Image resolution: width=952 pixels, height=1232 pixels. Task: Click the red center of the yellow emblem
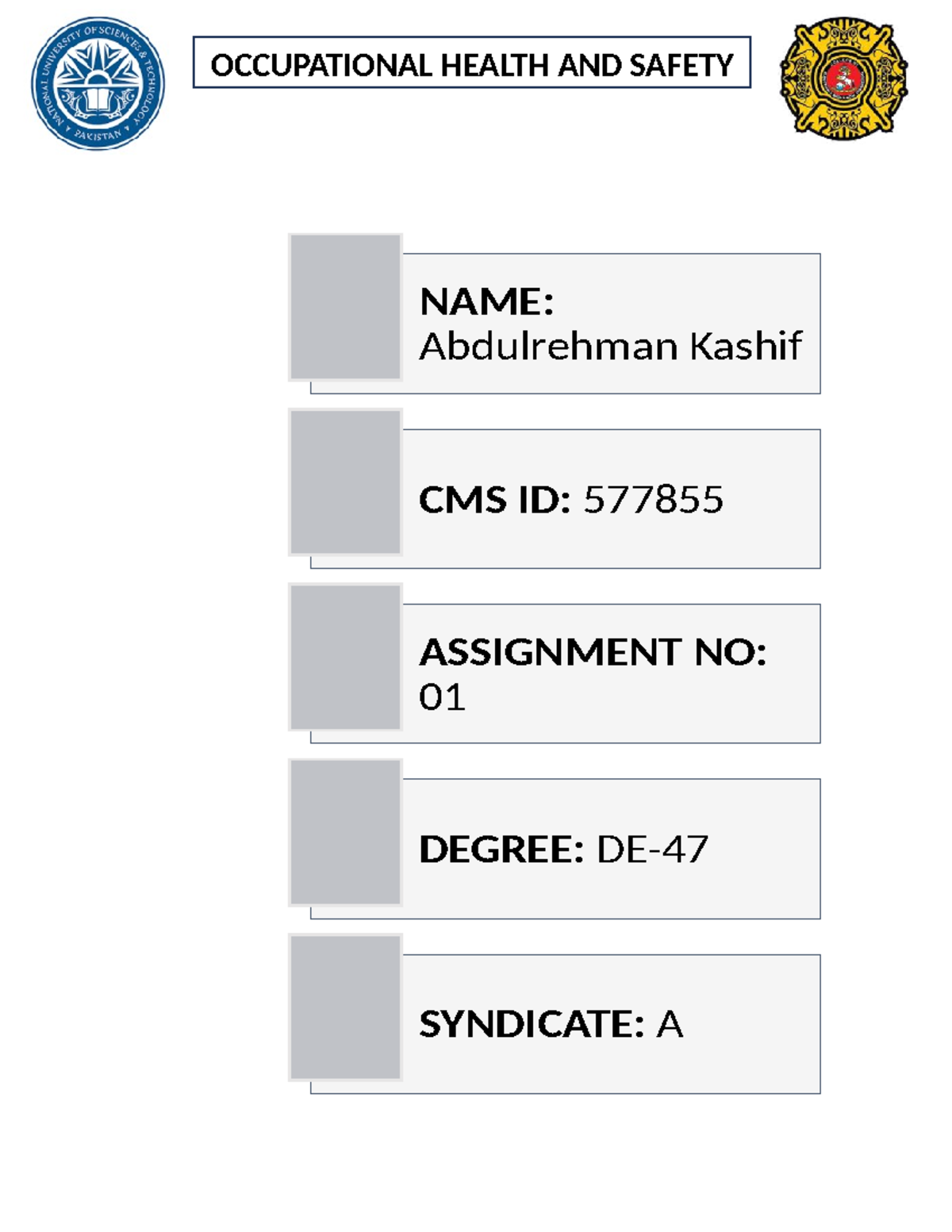click(x=843, y=79)
